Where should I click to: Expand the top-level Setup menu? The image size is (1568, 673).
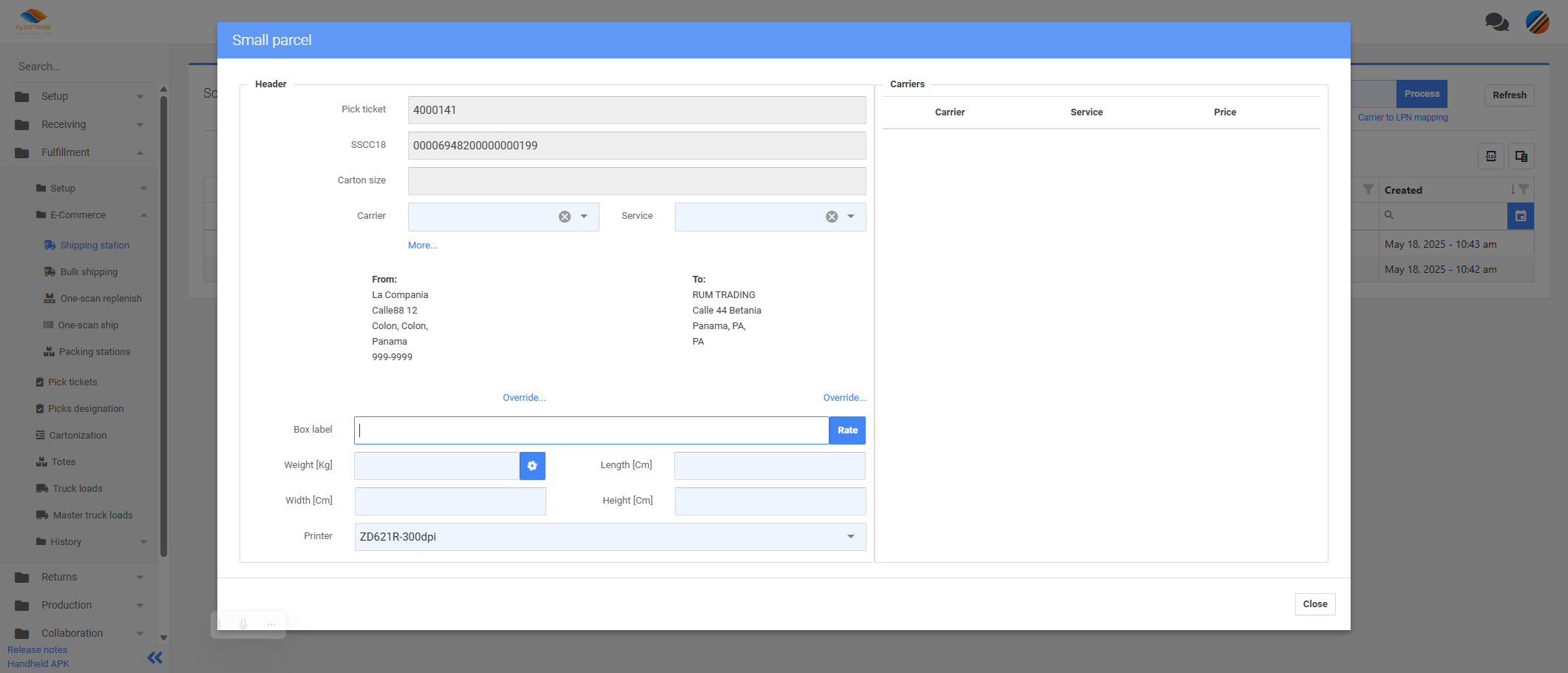[x=80, y=96]
